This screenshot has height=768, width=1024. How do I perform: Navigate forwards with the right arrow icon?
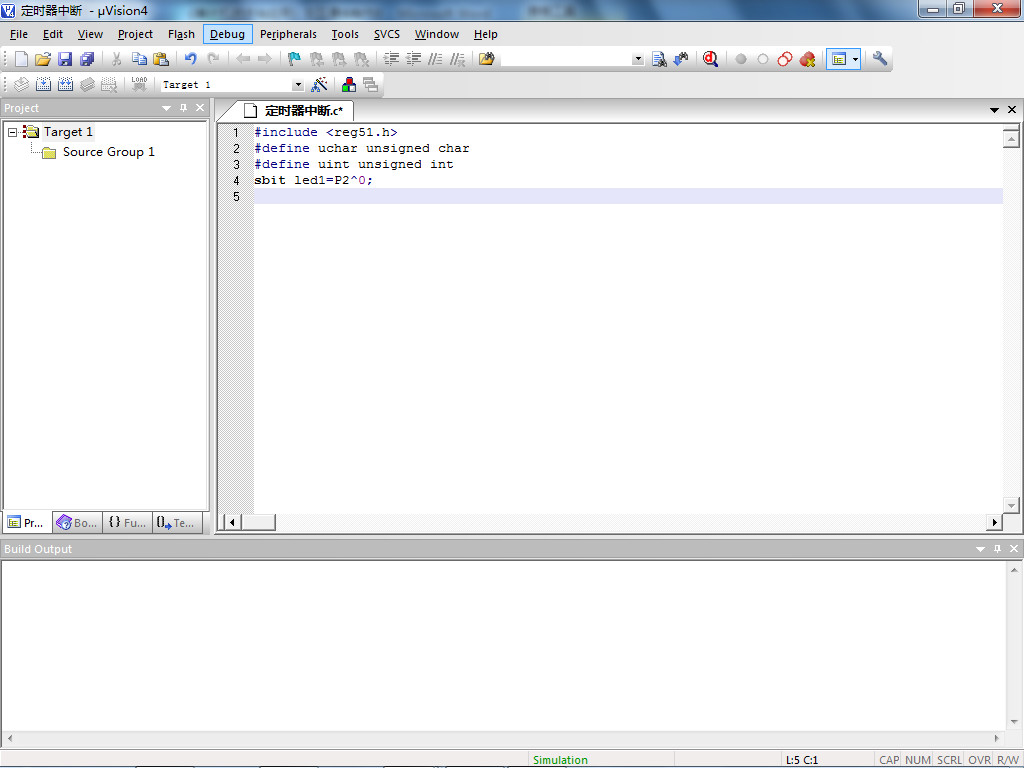coord(264,59)
